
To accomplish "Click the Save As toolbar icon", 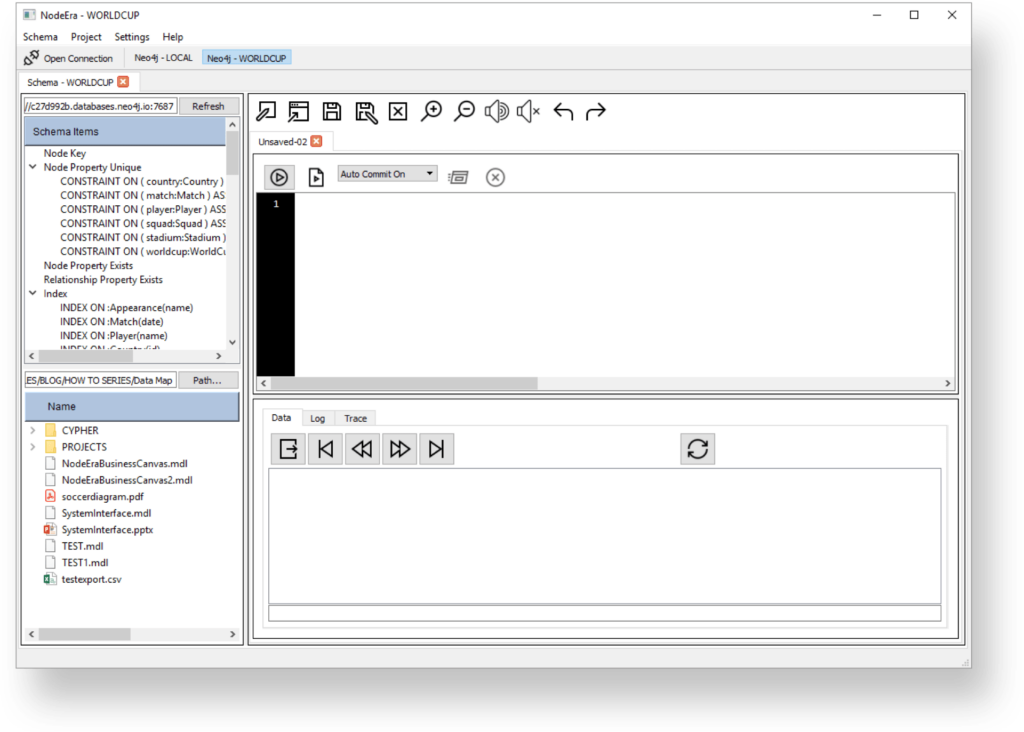I will tap(366, 112).
